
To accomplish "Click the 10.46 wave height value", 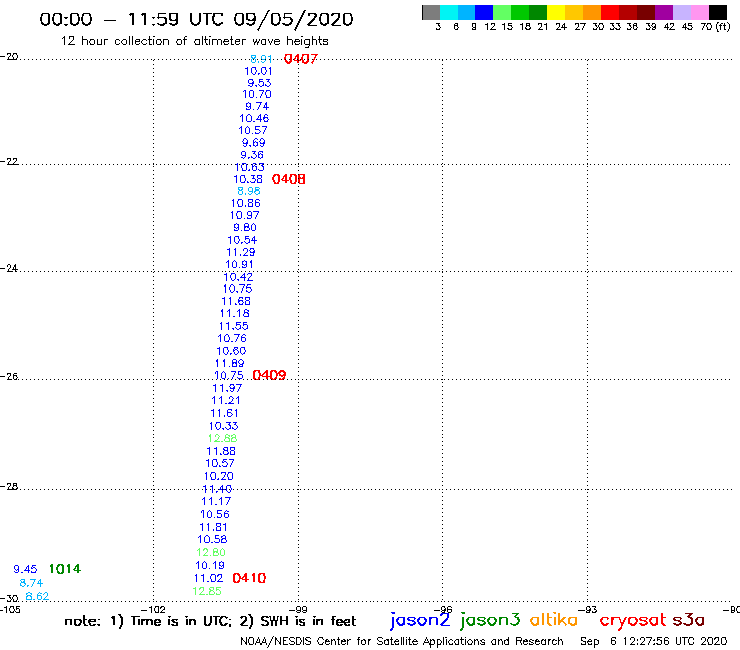I will point(254,118).
